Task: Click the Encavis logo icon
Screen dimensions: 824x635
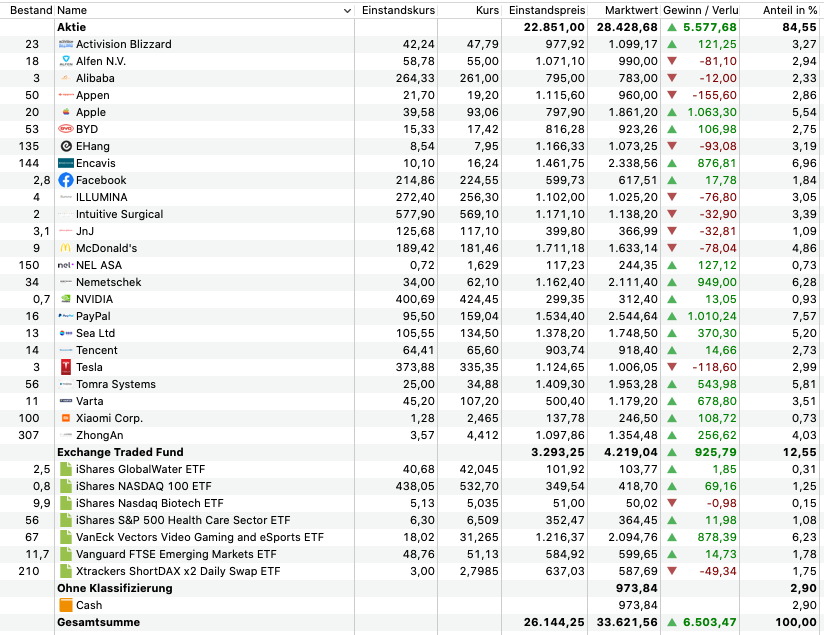Action: click(x=66, y=163)
